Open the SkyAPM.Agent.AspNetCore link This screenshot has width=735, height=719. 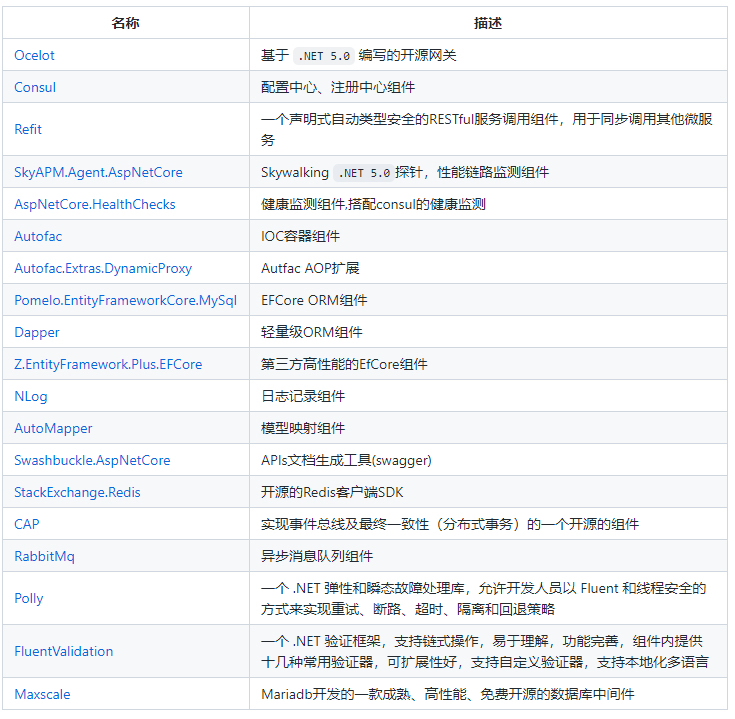[x=98, y=172]
